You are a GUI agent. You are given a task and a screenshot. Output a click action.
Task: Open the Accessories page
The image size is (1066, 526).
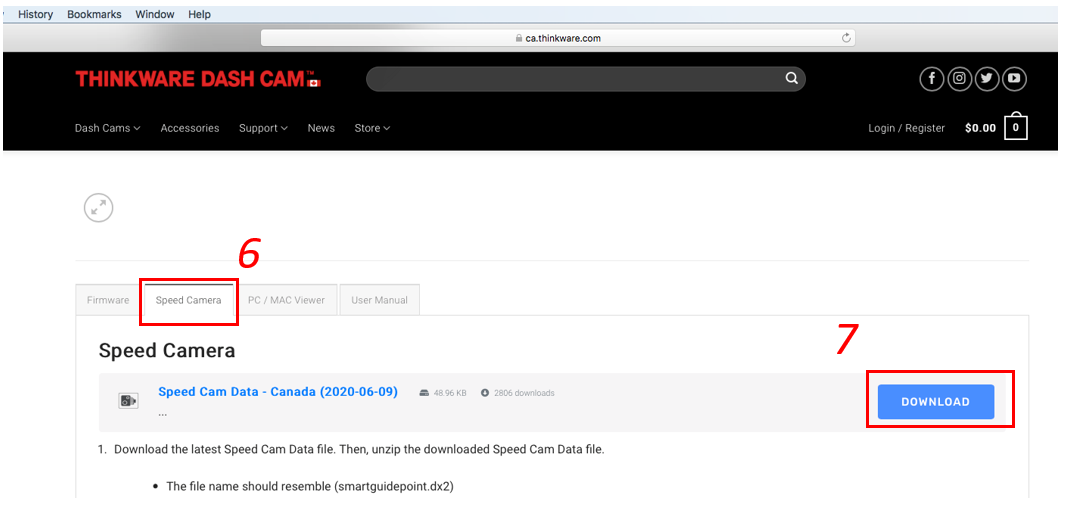click(190, 128)
